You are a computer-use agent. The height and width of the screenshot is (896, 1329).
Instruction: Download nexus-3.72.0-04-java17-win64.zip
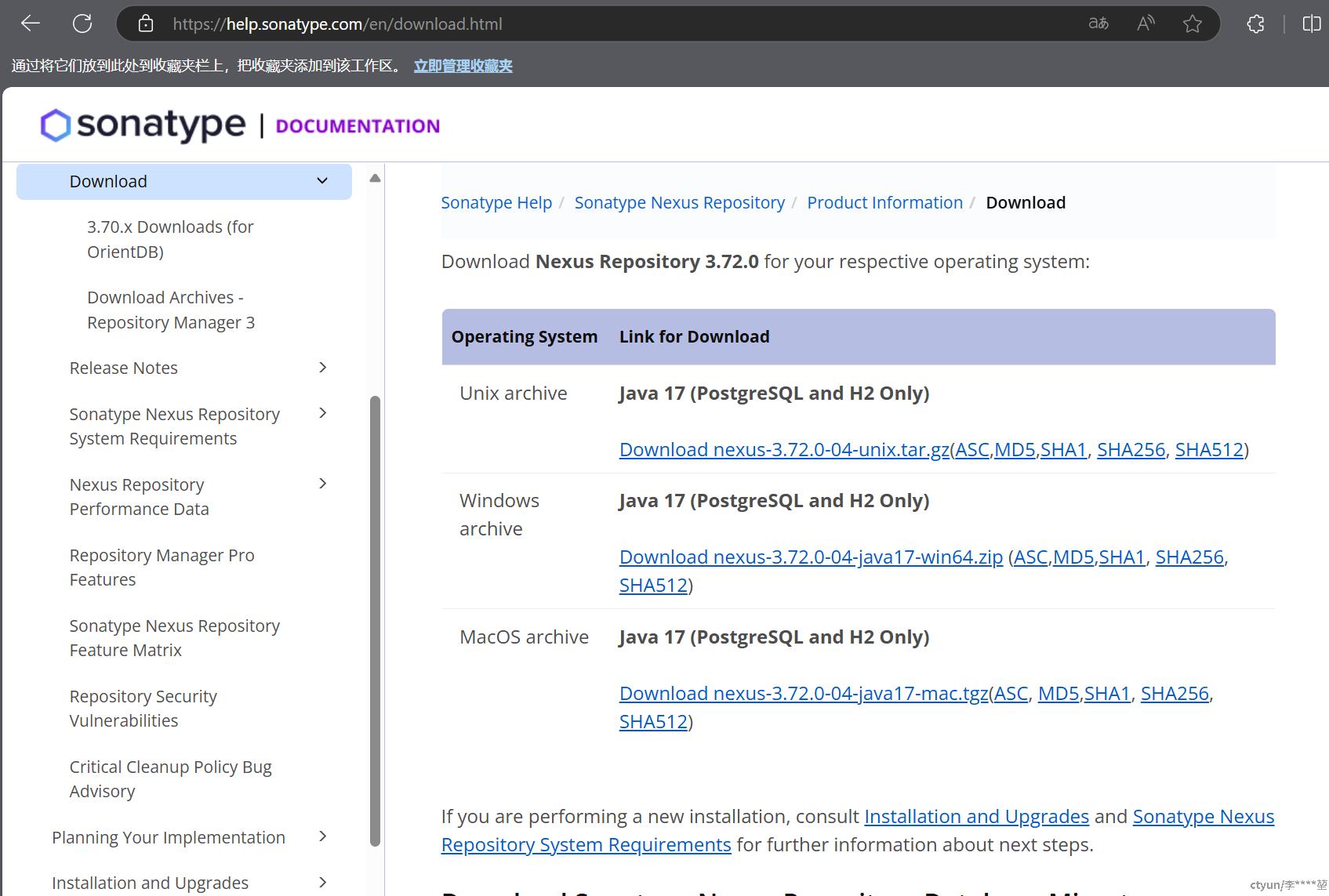click(x=811, y=557)
